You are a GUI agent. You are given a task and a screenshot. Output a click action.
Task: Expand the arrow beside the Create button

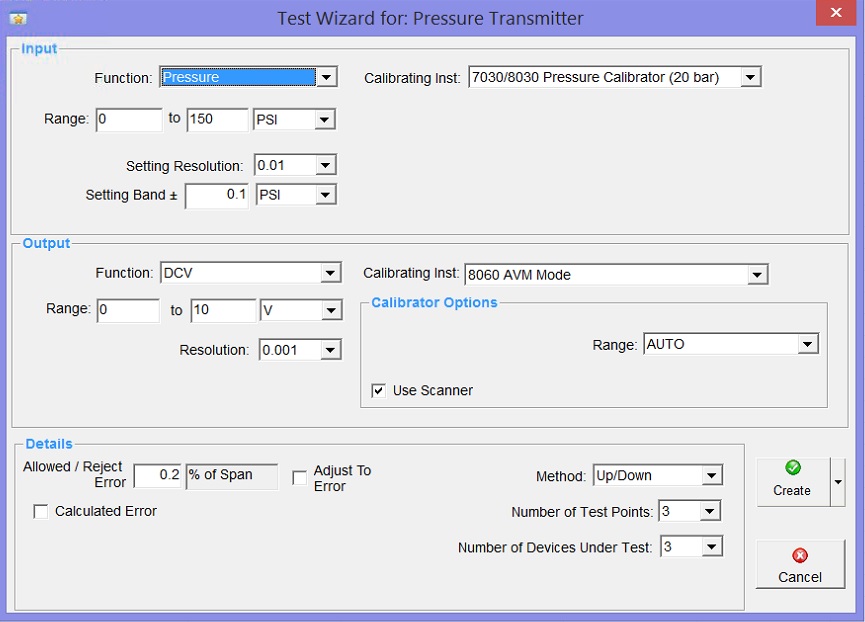coord(838,481)
